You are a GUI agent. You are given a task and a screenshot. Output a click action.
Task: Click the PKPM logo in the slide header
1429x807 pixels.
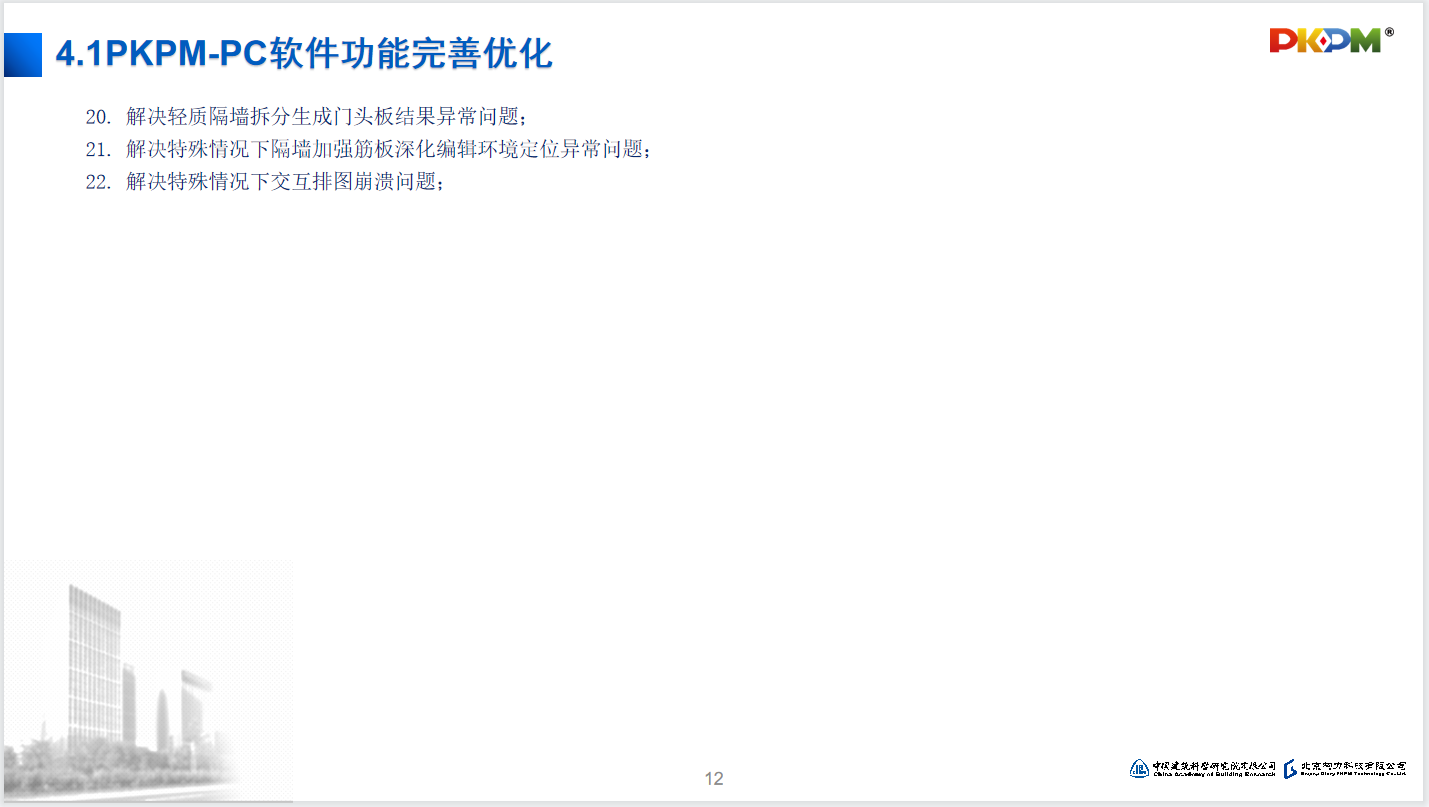tap(1331, 40)
